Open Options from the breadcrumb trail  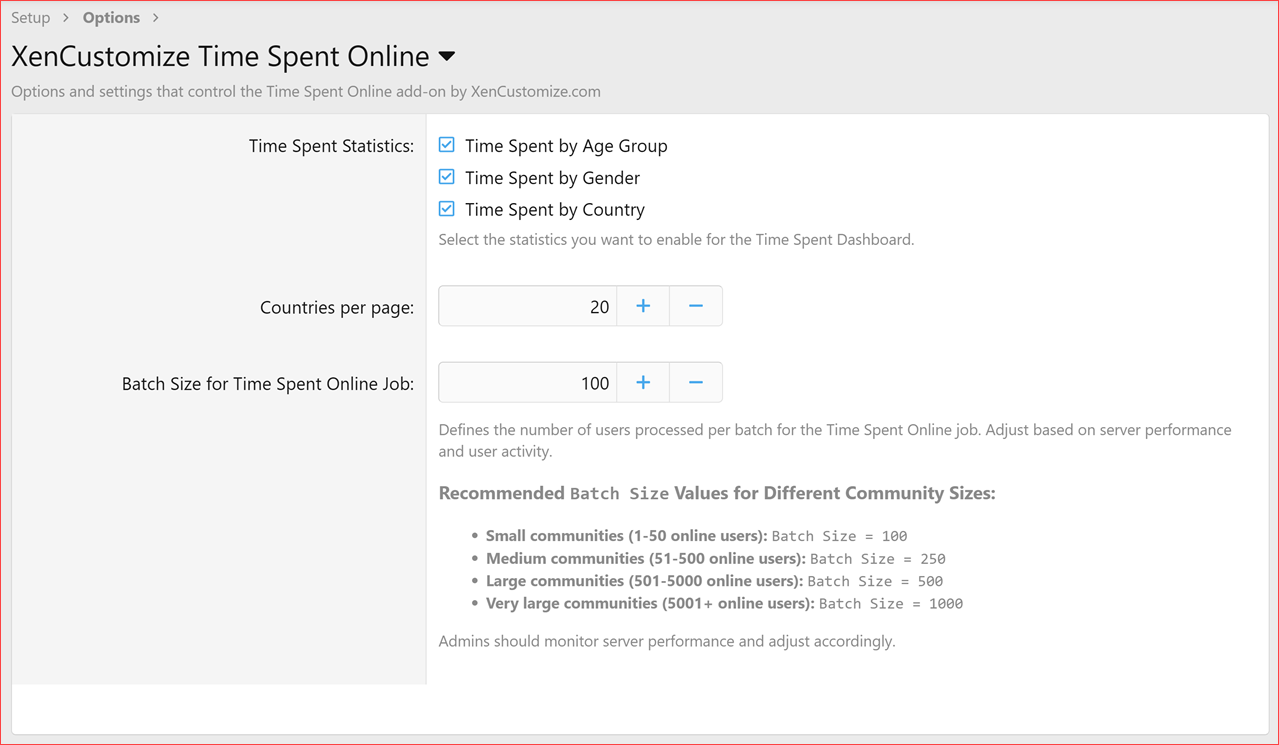click(110, 17)
